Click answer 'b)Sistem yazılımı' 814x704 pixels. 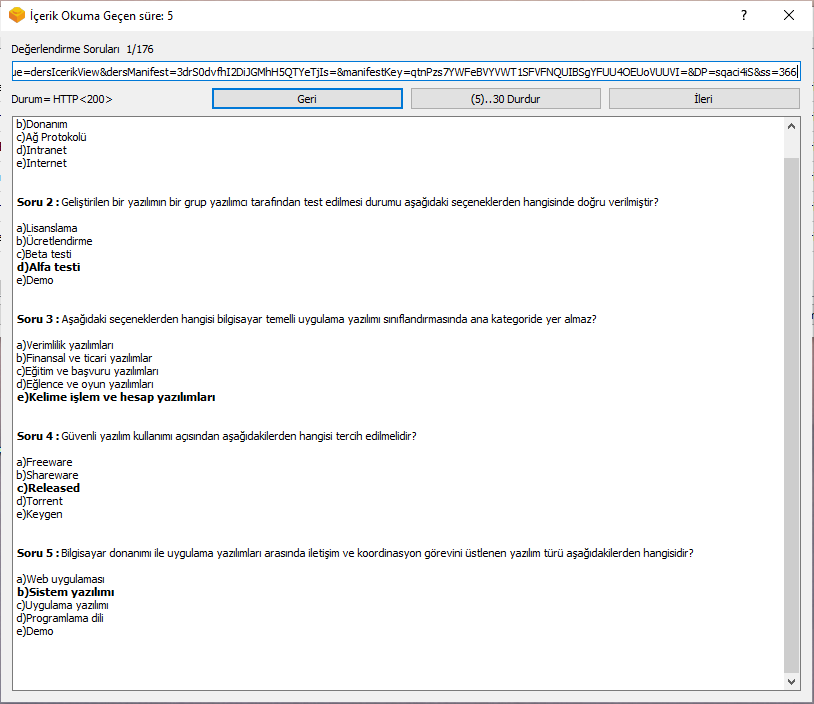[x=65, y=592]
